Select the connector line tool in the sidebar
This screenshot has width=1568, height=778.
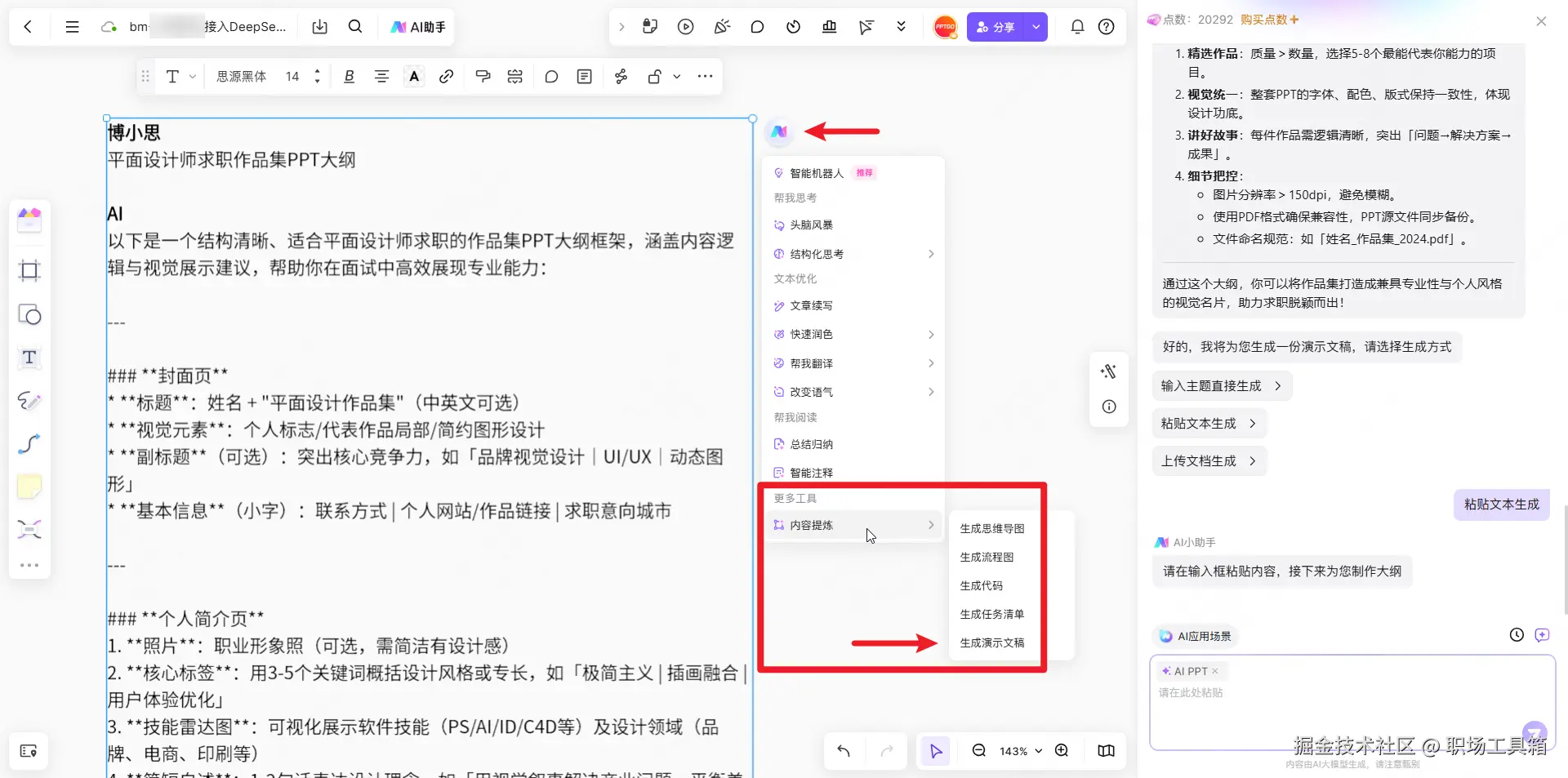point(29,444)
